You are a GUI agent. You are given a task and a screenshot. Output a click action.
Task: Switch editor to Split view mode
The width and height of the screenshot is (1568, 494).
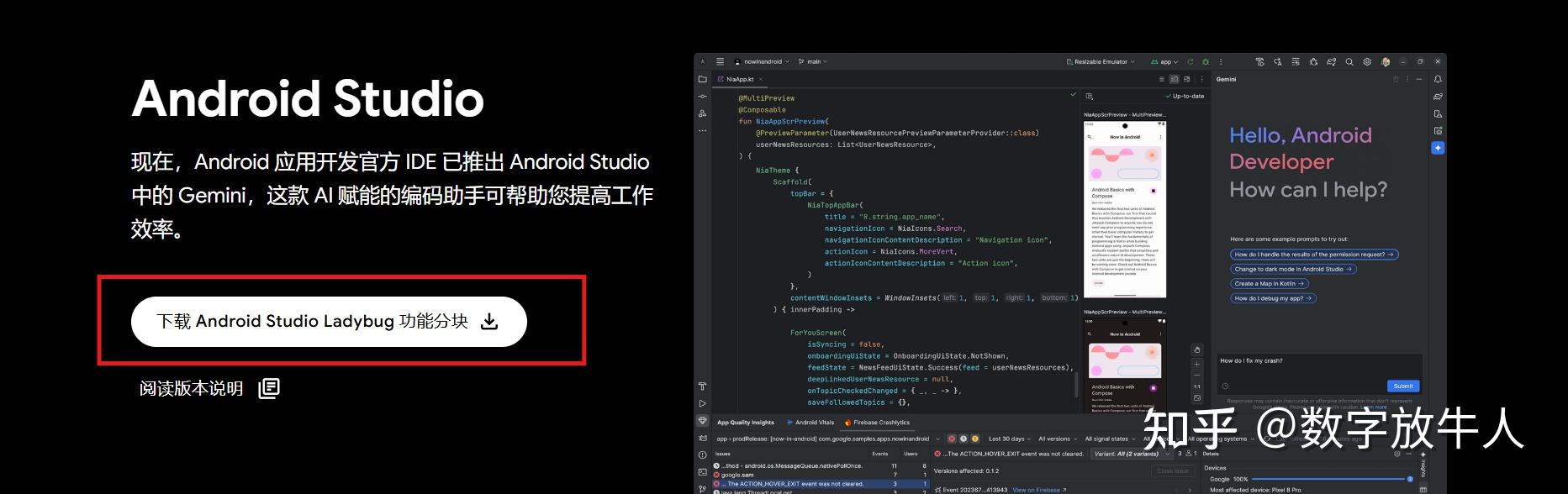(1175, 79)
